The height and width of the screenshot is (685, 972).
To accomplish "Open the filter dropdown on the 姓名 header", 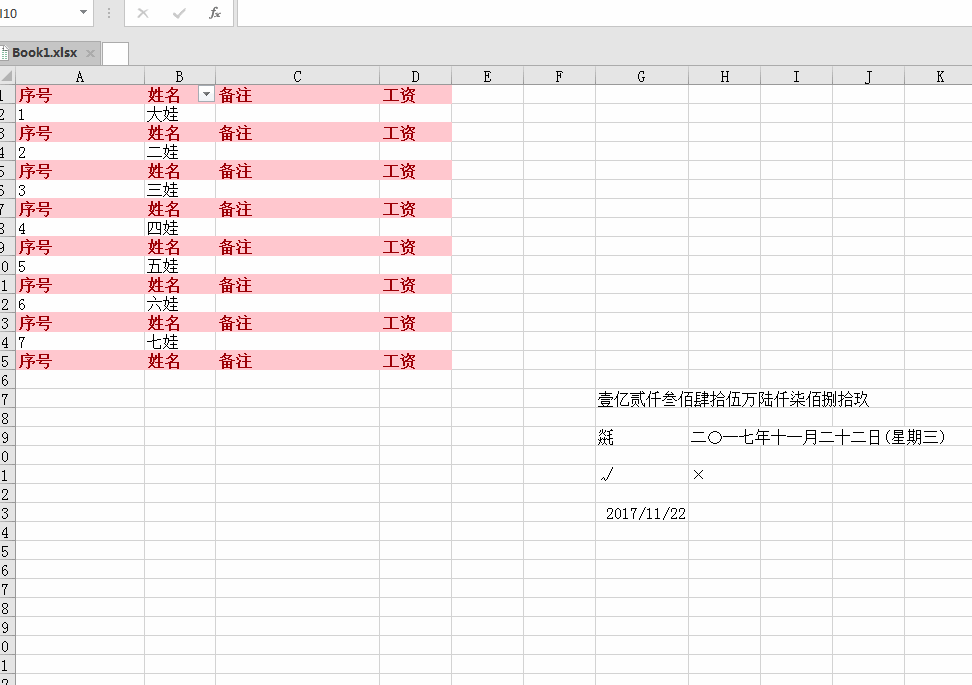I will coord(207,94).
